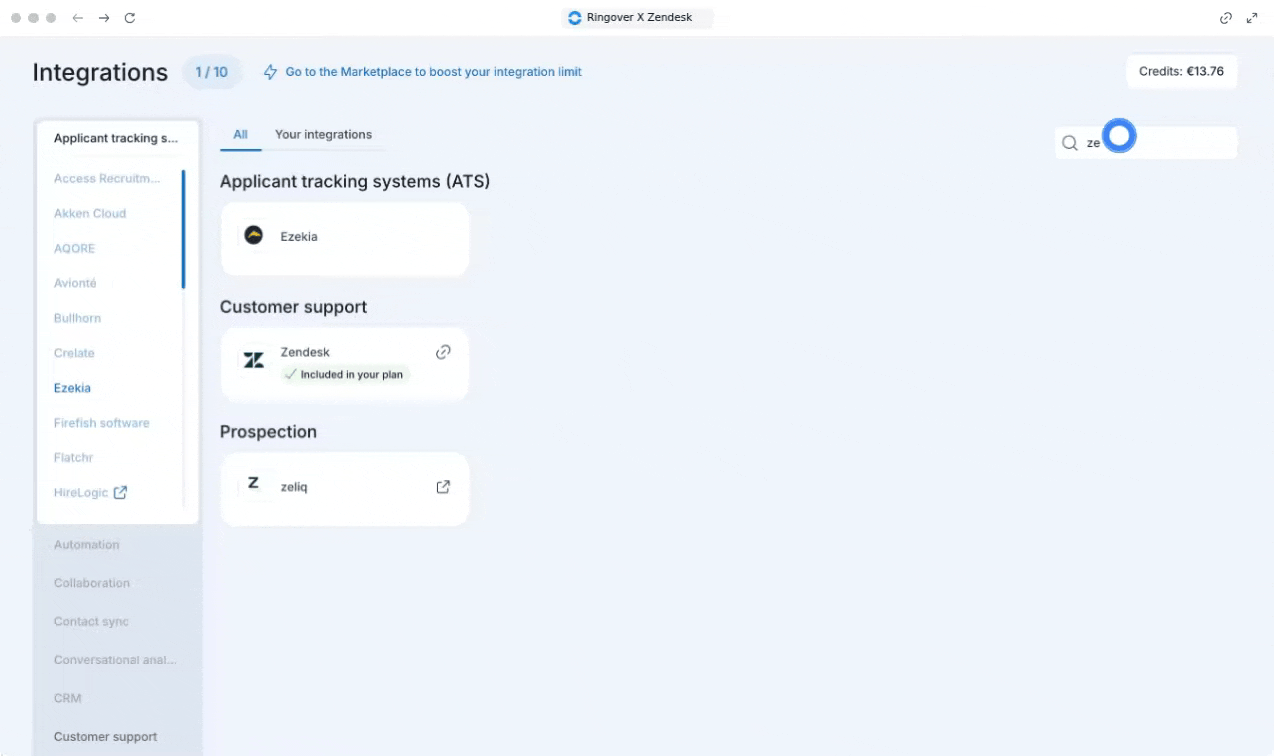The image size is (1274, 756).
Task: Click the lightning bolt Marketplace icon
Action: (270, 72)
